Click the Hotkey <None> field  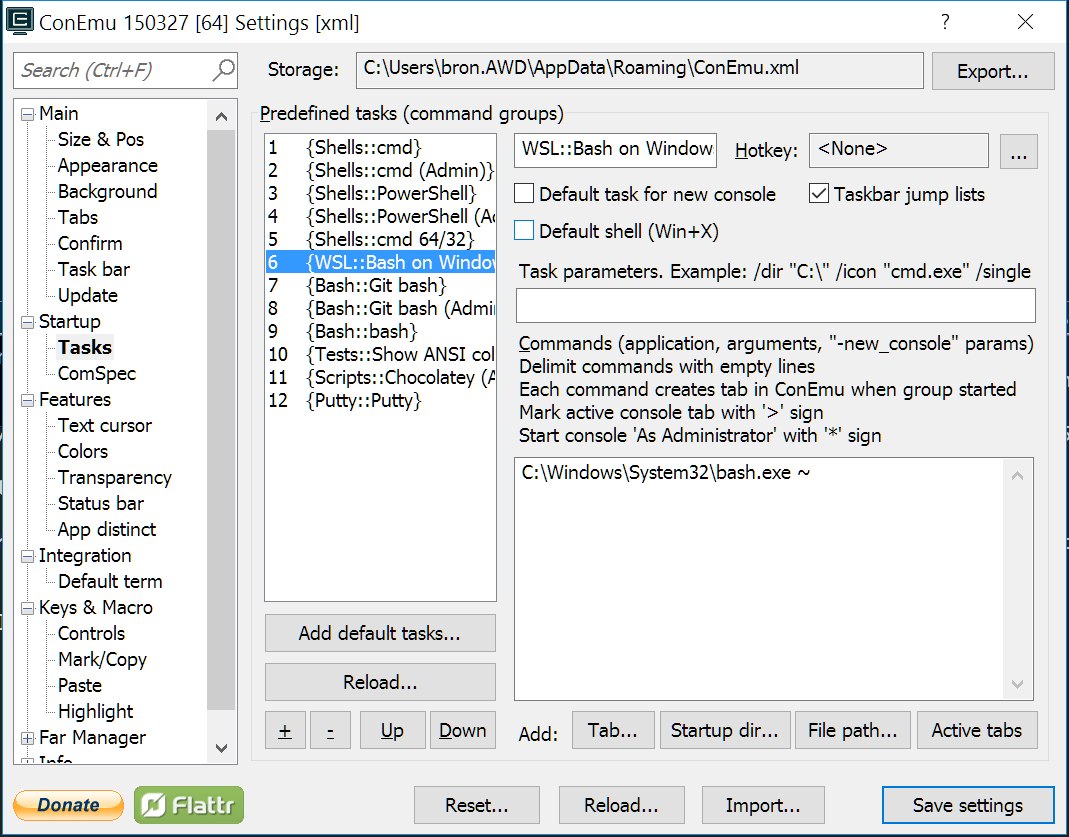point(899,150)
